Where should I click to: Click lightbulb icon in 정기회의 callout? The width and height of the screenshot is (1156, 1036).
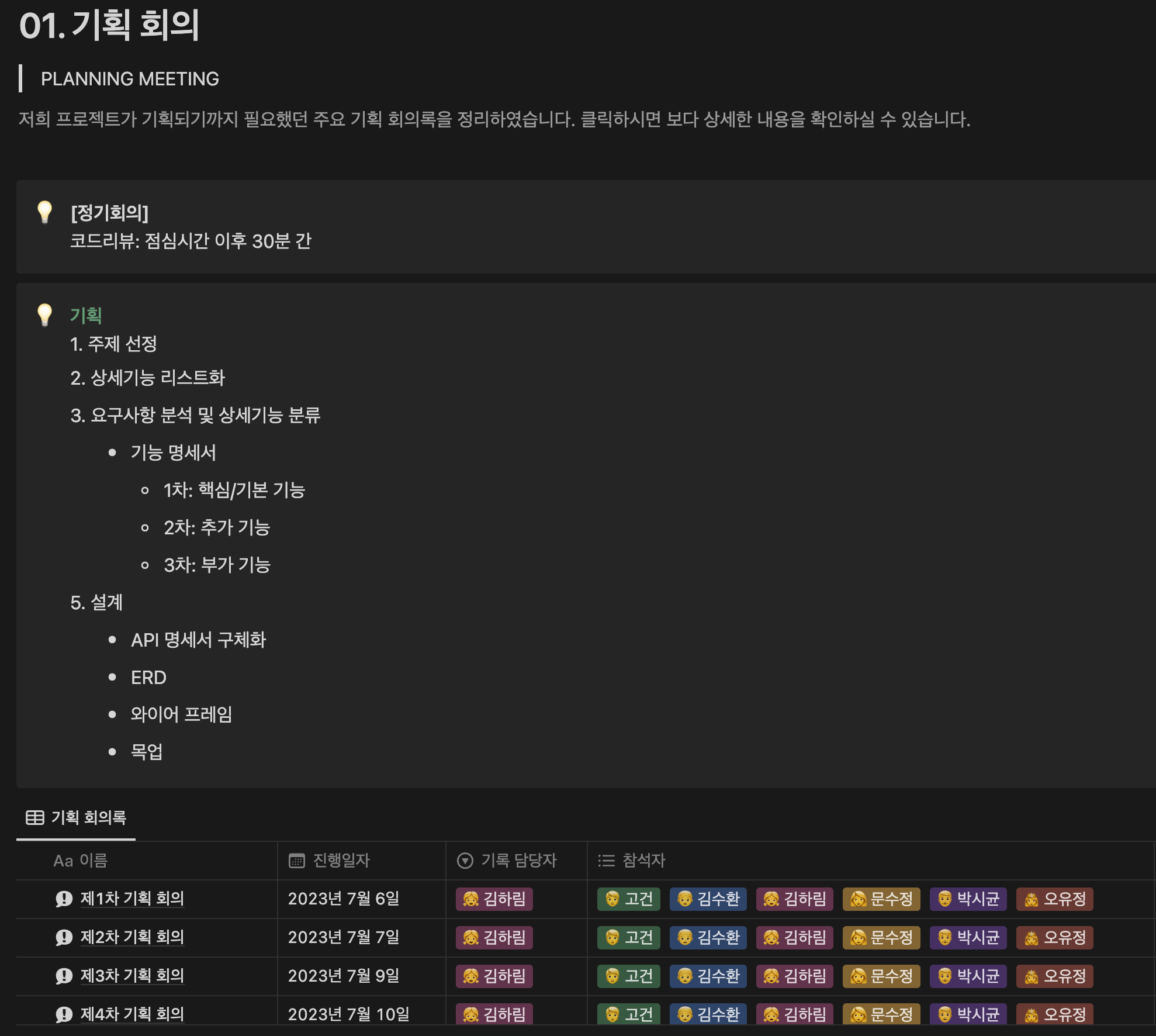(45, 212)
